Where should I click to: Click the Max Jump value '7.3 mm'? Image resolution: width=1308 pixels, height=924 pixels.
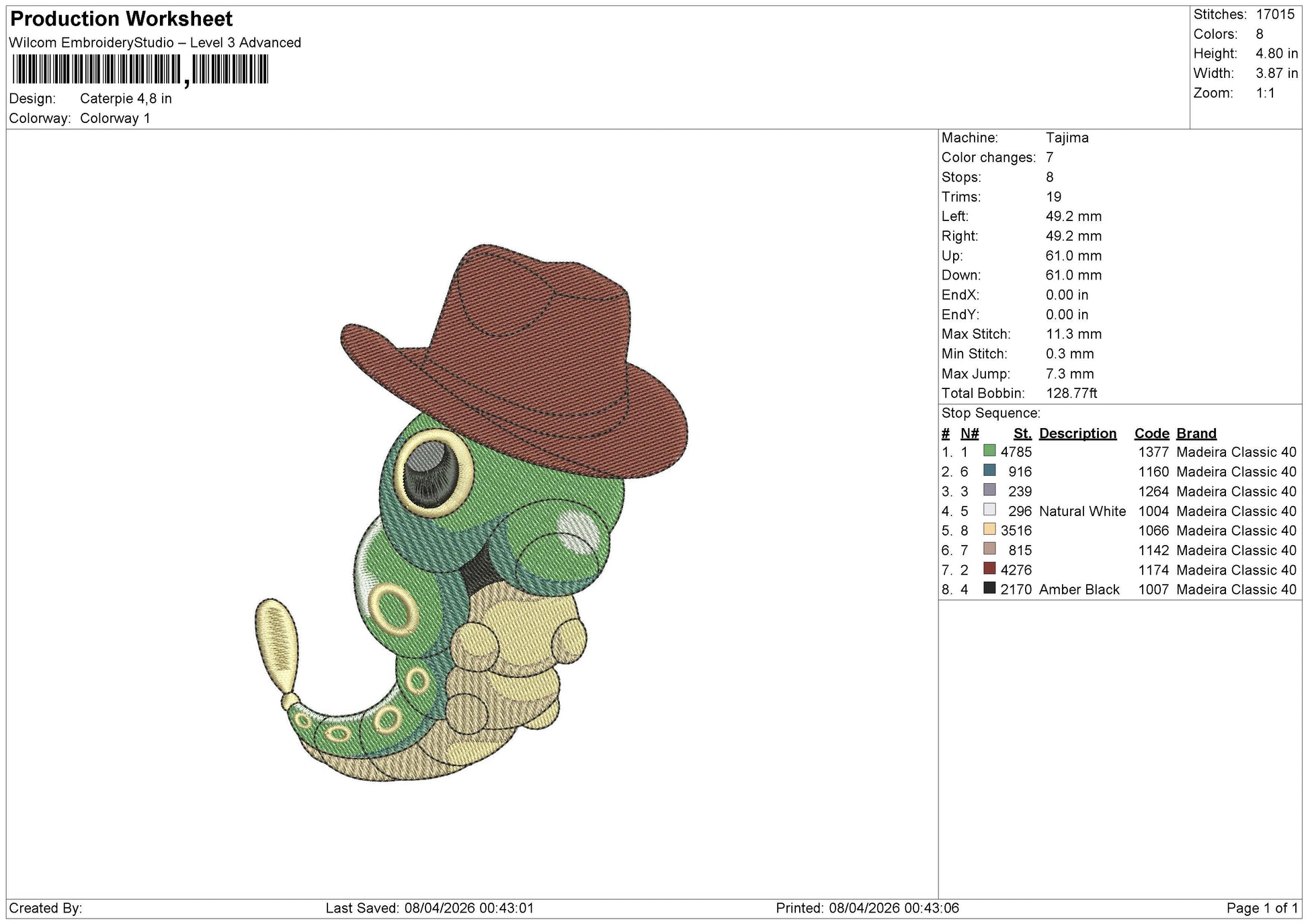pos(1069,374)
